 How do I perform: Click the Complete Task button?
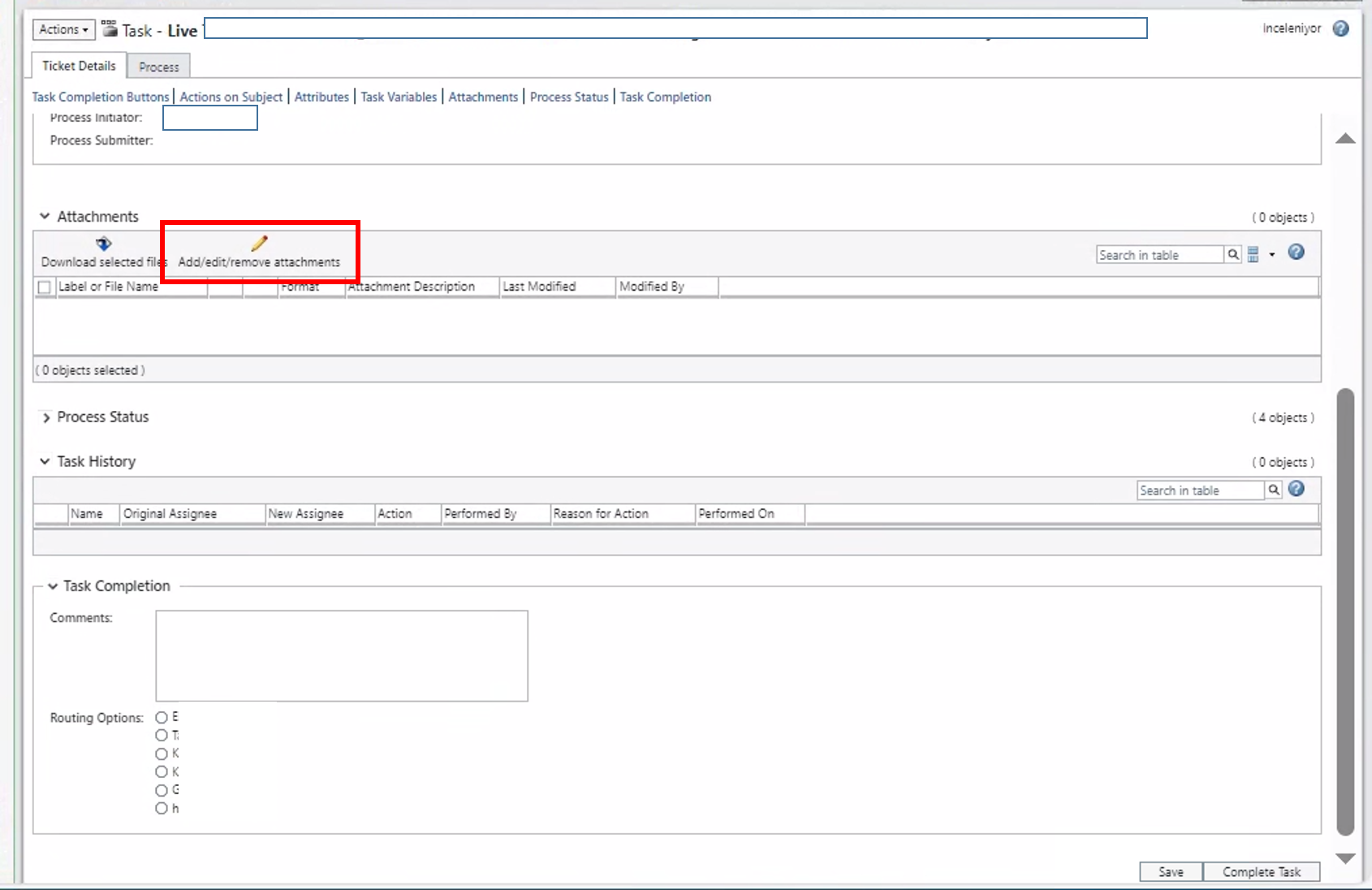tap(1262, 871)
